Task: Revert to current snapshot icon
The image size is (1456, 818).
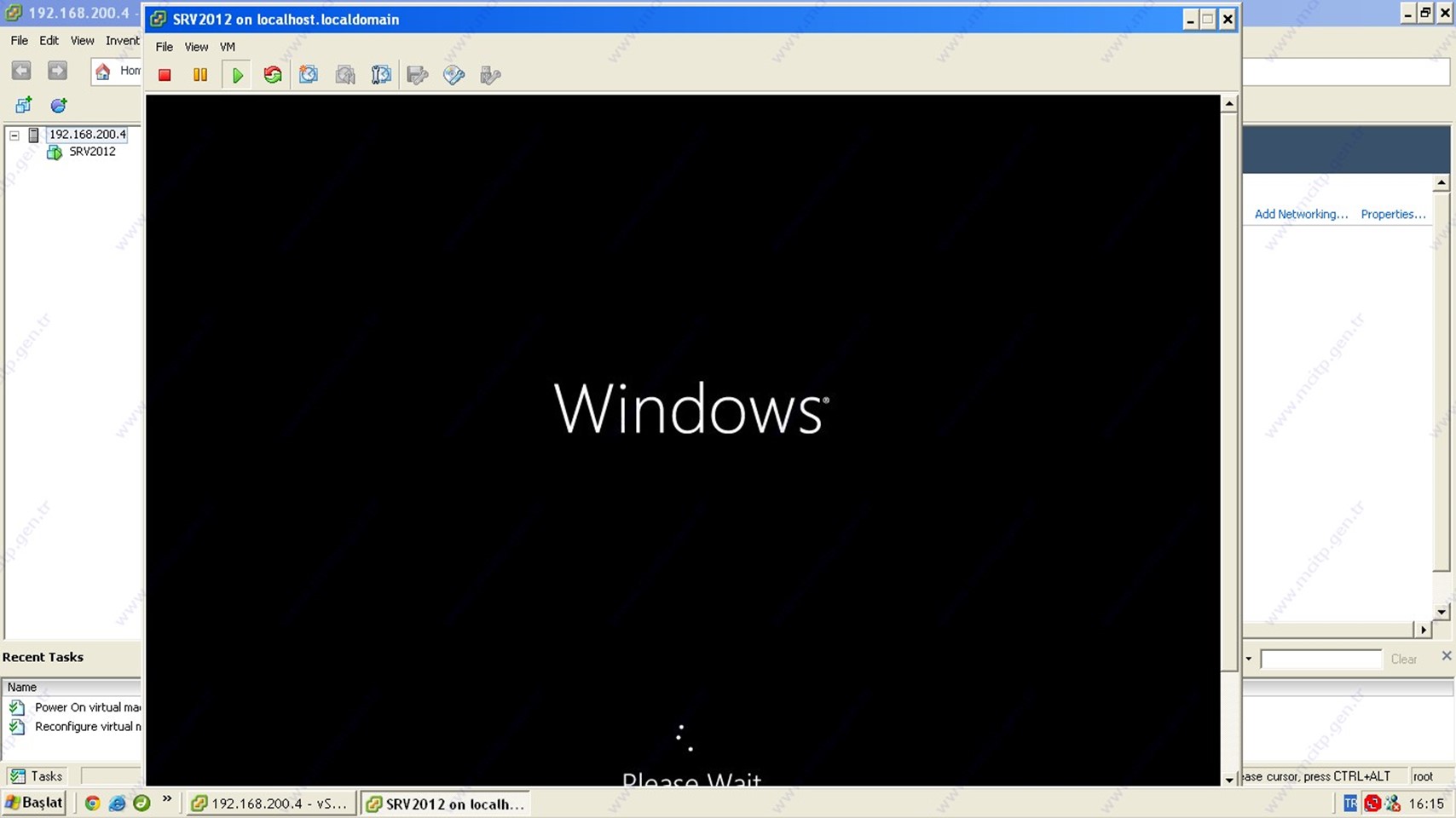Action: point(345,75)
